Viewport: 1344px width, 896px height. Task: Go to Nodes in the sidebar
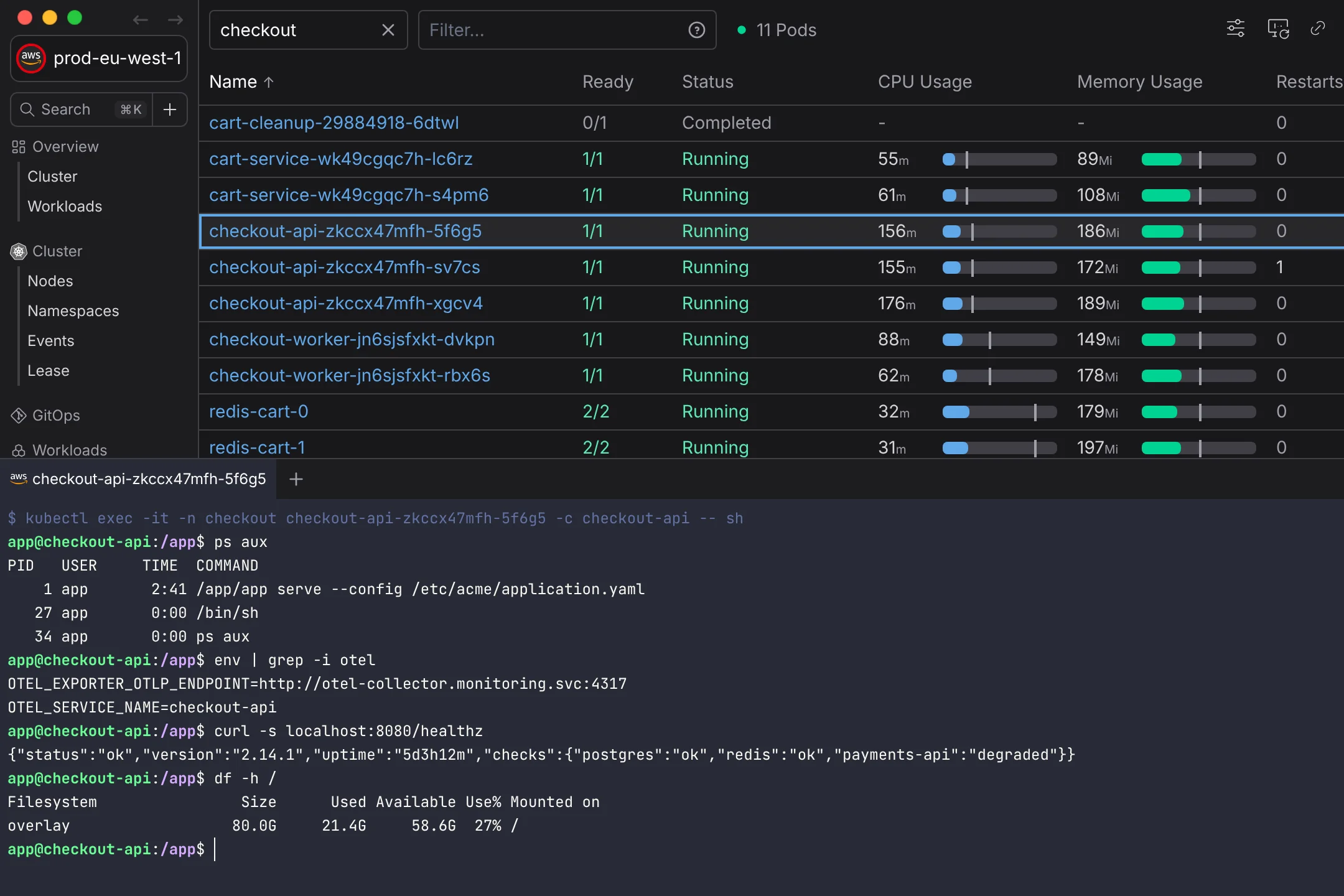(x=50, y=281)
